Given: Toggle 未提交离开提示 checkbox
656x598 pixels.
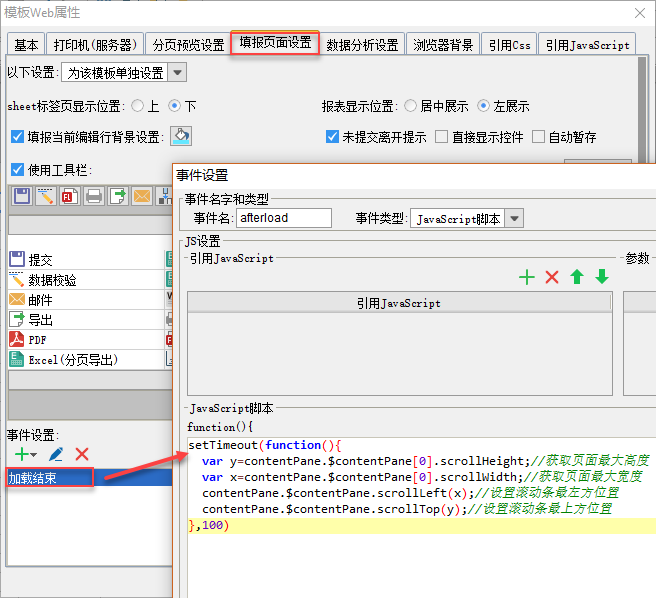Looking at the screenshot, I should pos(332,136).
